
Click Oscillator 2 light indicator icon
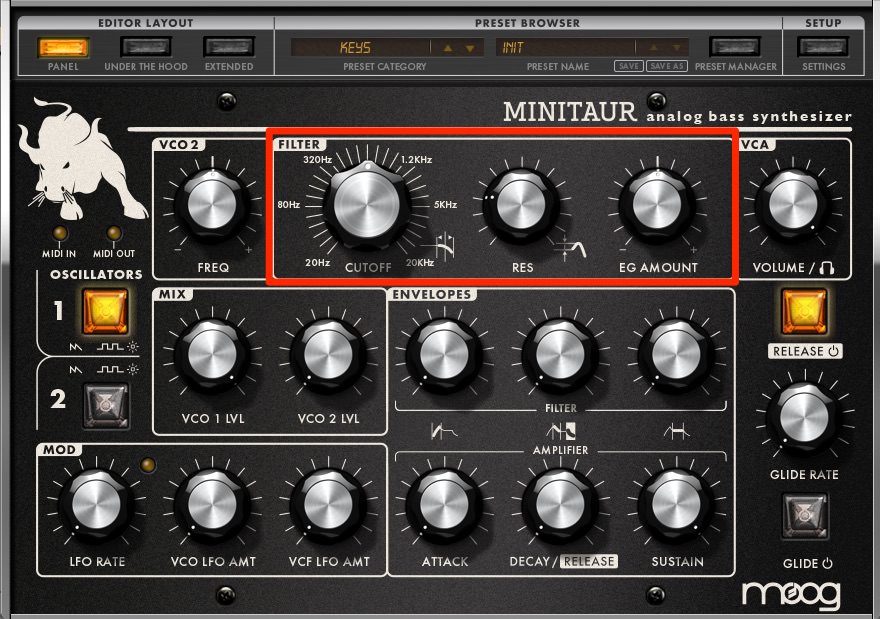tap(133, 369)
